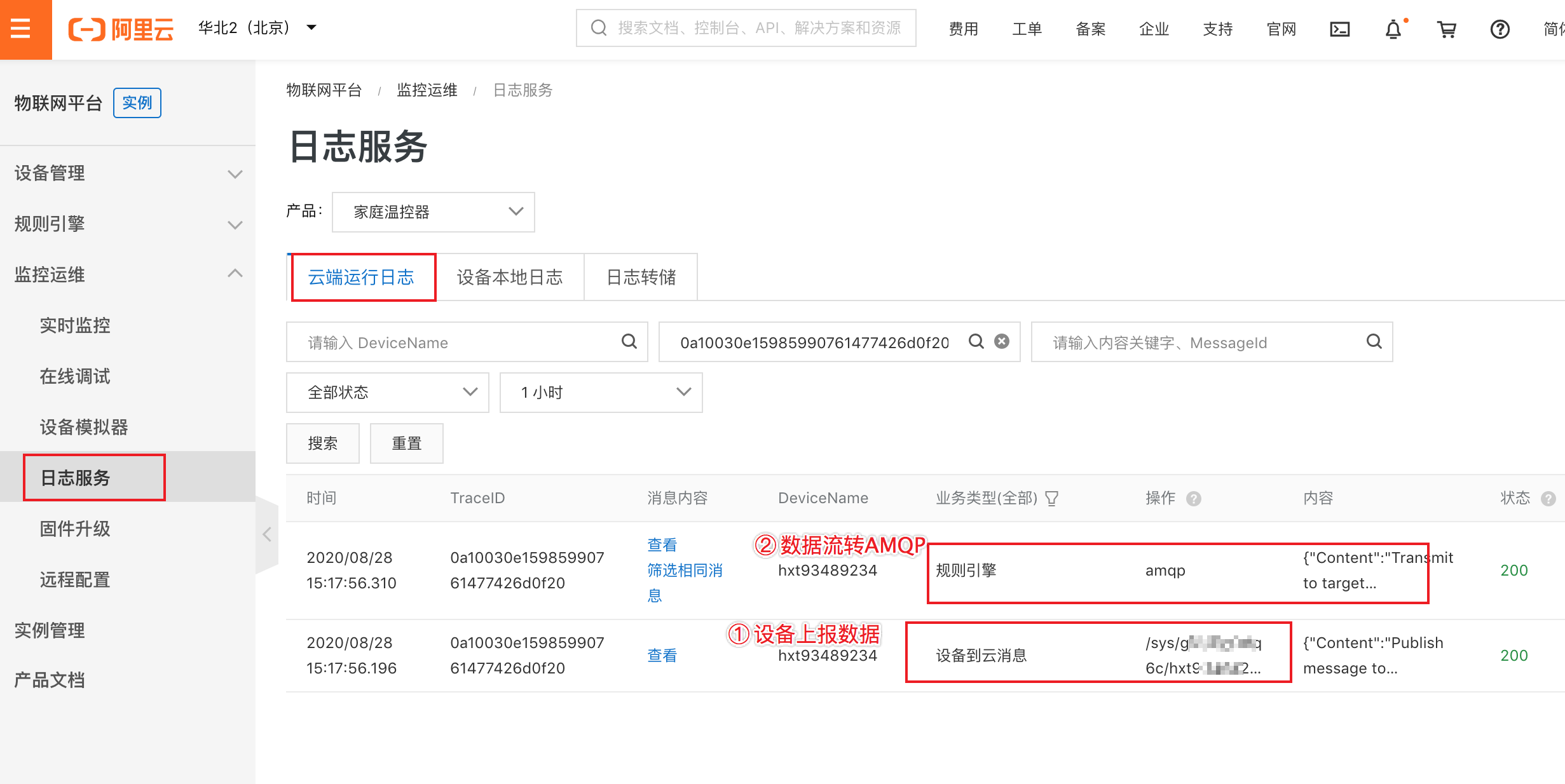Open the 1 小时 time range dropdown
The image size is (1565, 784).
(601, 393)
